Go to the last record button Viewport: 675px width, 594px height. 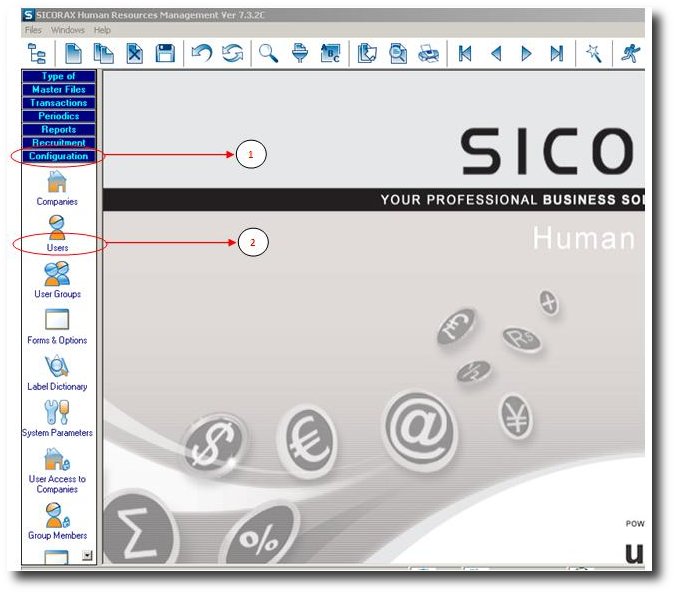click(556, 54)
